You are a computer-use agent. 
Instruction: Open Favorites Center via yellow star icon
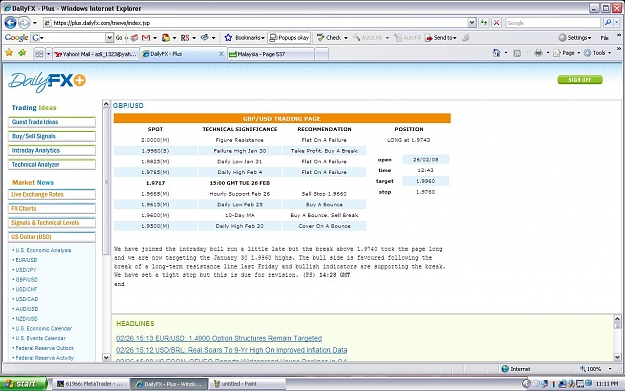coord(9,53)
